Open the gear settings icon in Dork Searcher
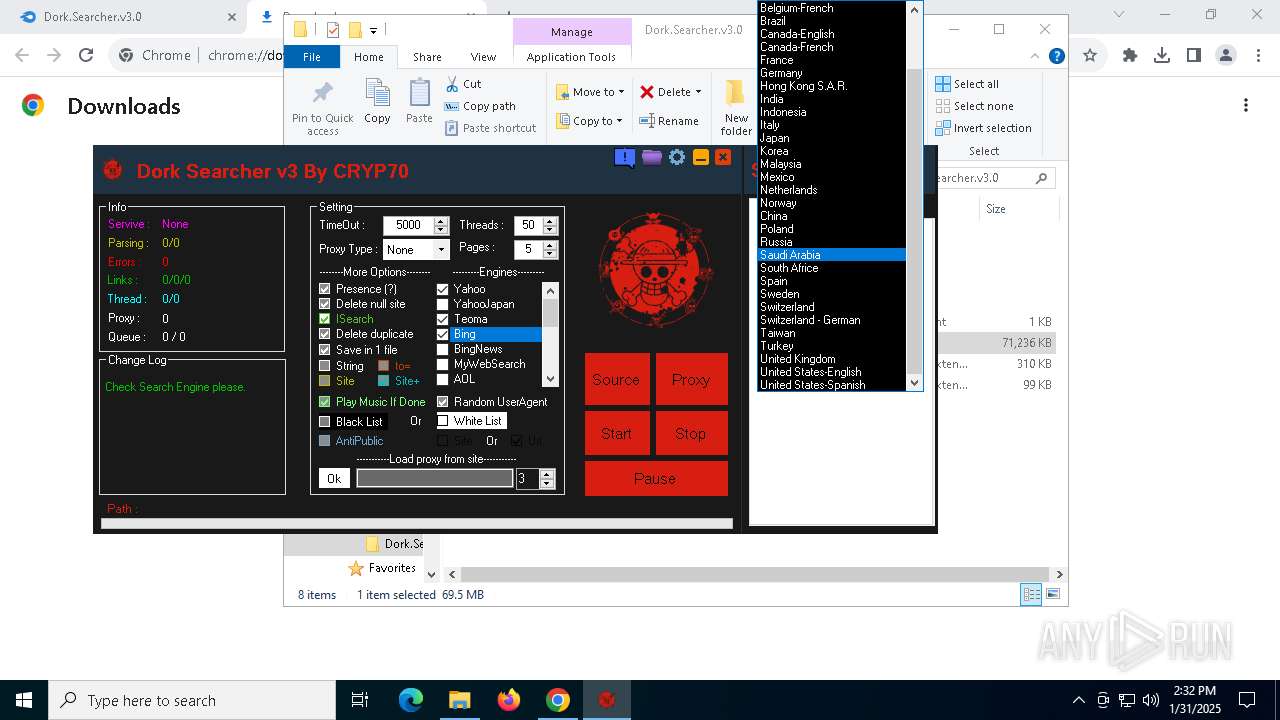1280x720 pixels. (677, 157)
